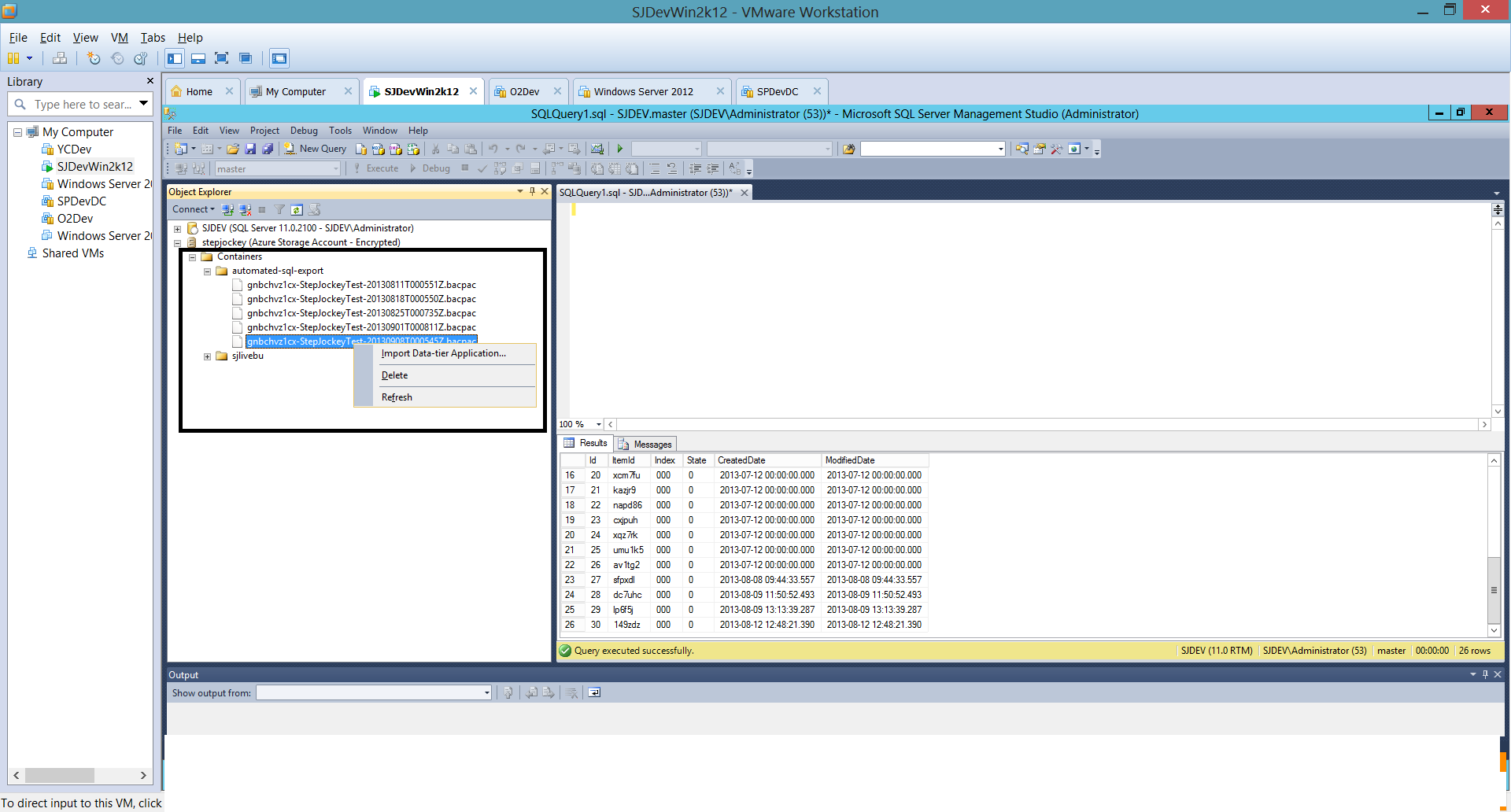Toggle auto-hide pin on Object Explorer
Viewport: 1511px width, 812px height.
[532, 191]
